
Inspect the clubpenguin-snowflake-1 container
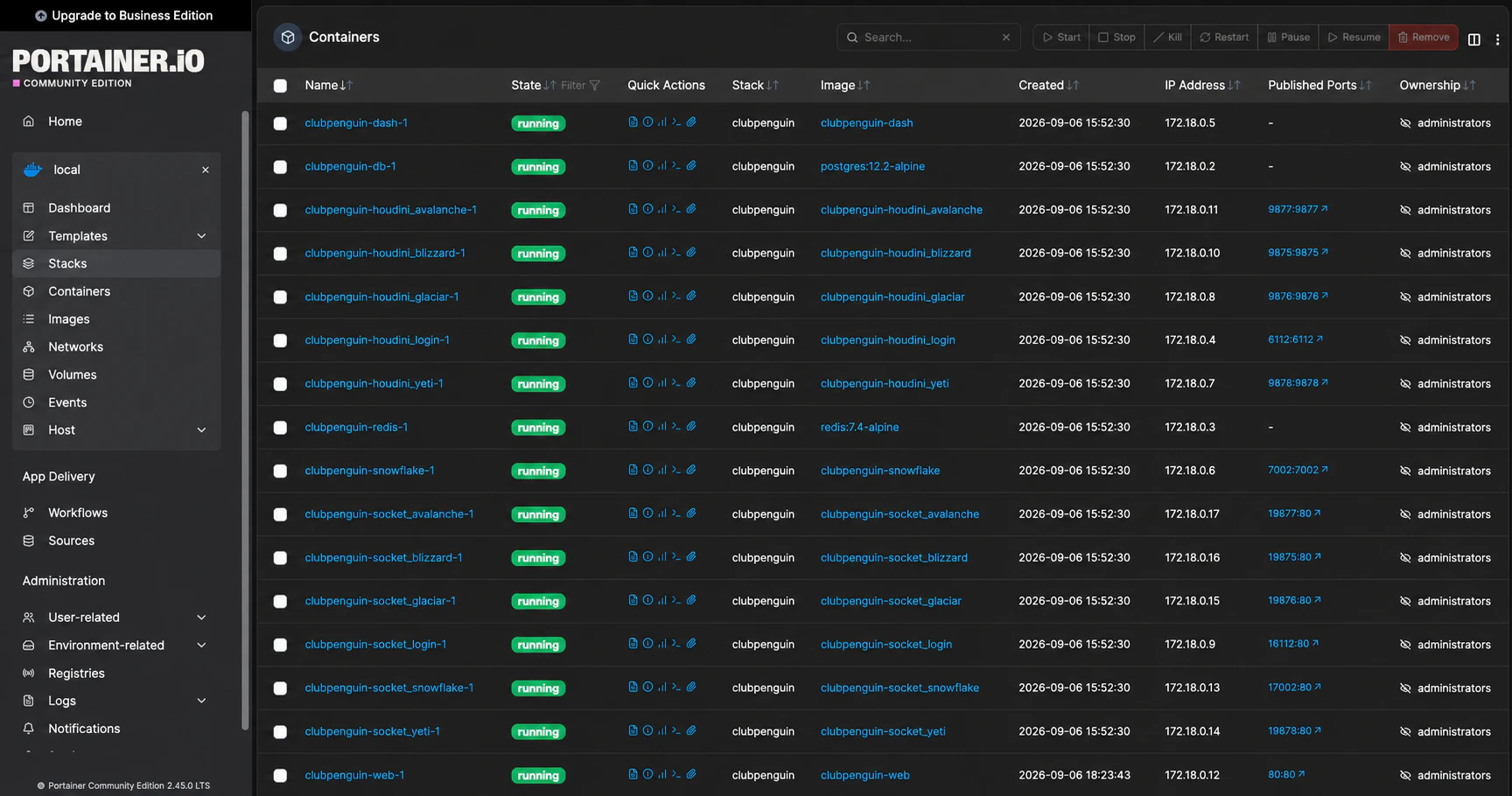[x=647, y=471]
